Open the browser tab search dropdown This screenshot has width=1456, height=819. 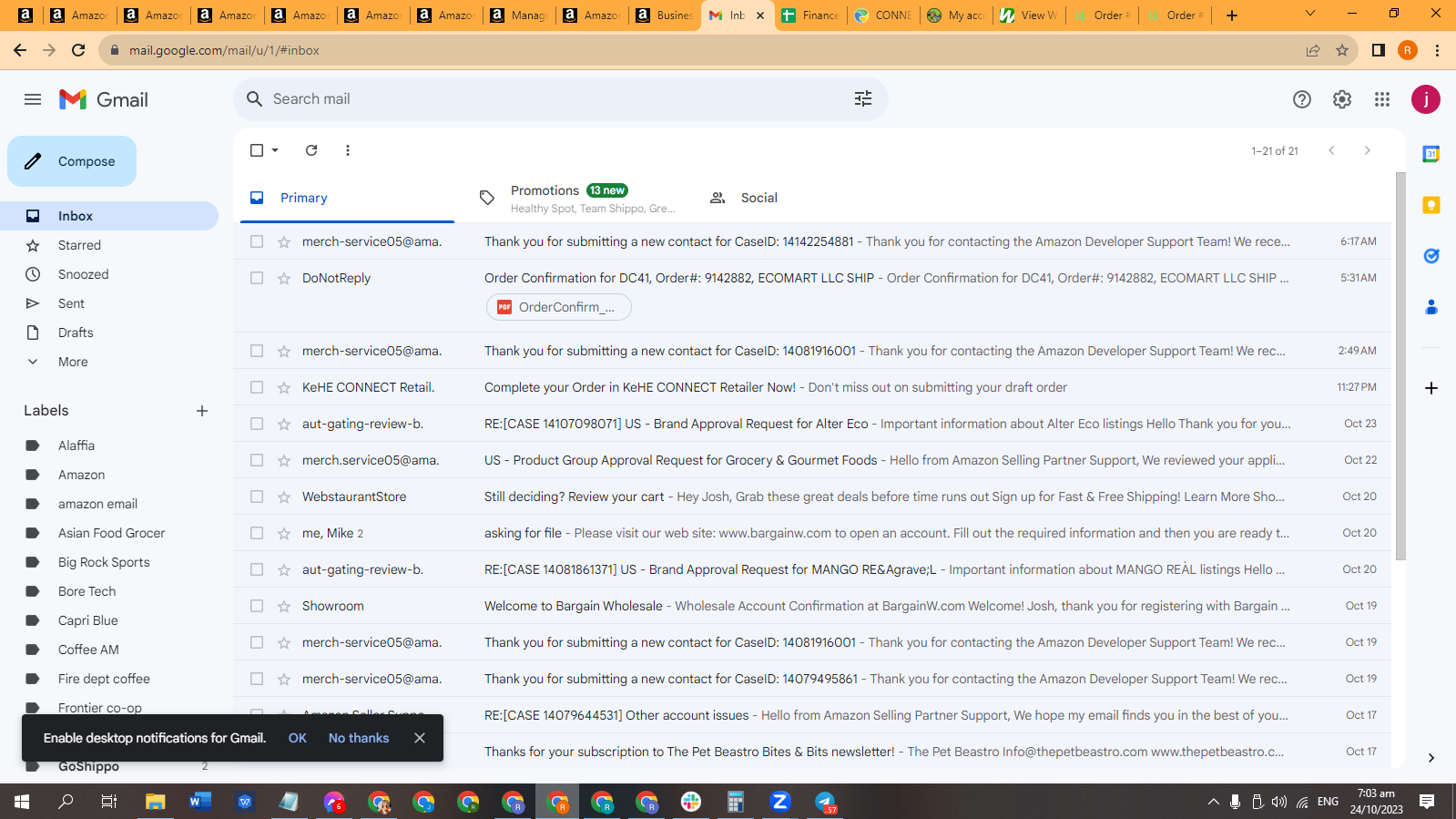(x=1310, y=15)
